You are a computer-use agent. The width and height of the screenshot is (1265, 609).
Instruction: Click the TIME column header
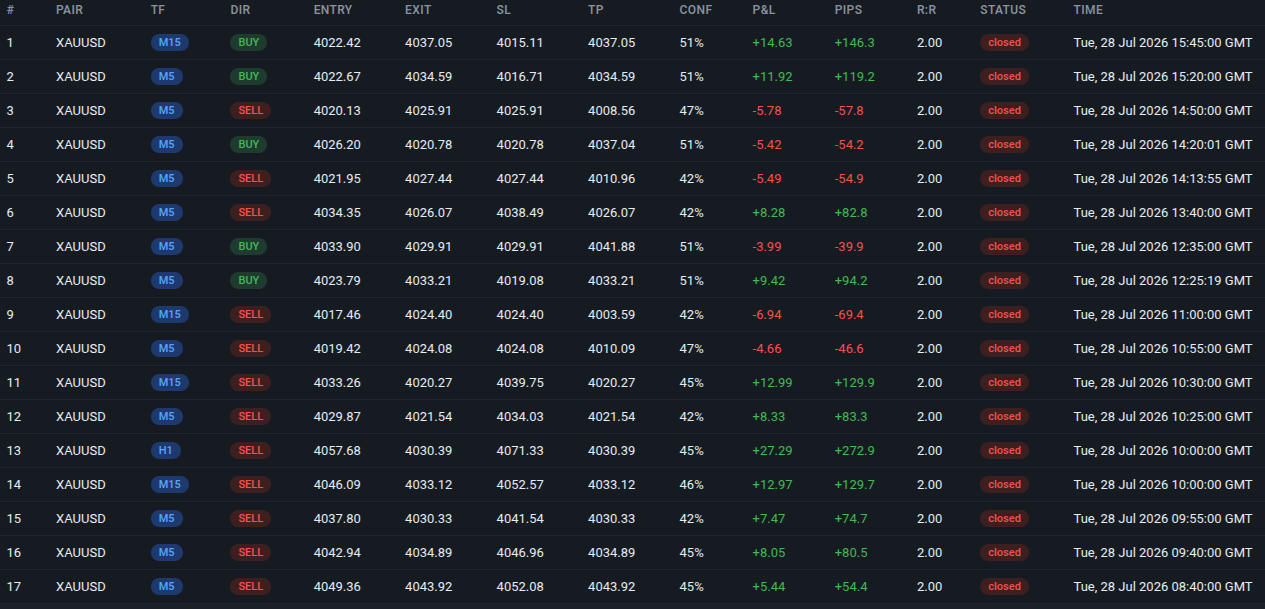tap(1088, 10)
